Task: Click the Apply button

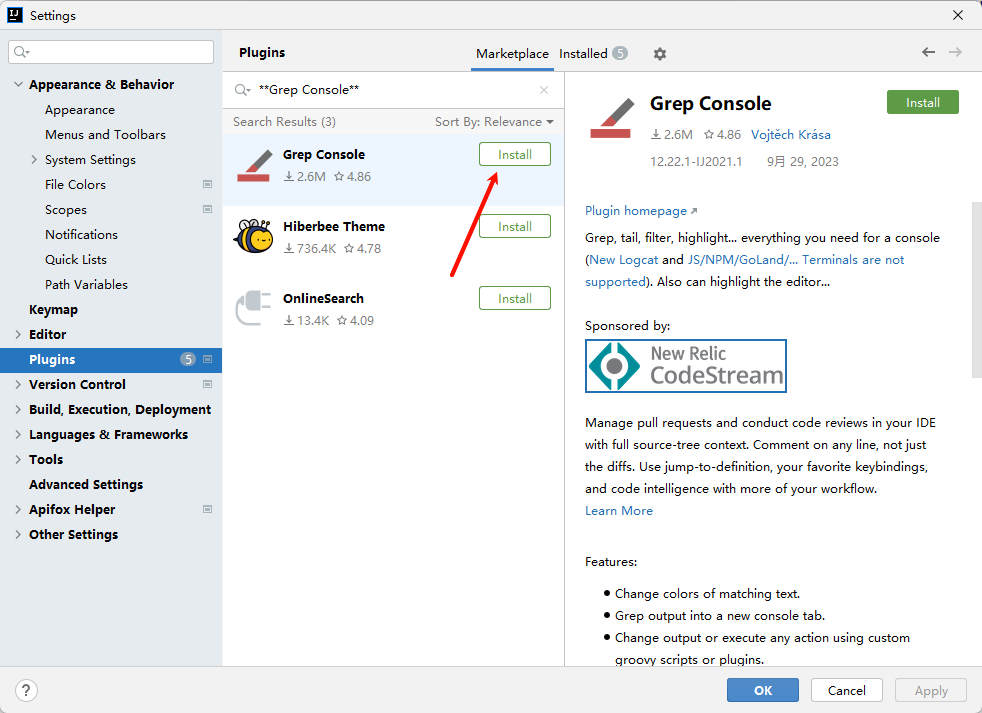Action: [931, 690]
